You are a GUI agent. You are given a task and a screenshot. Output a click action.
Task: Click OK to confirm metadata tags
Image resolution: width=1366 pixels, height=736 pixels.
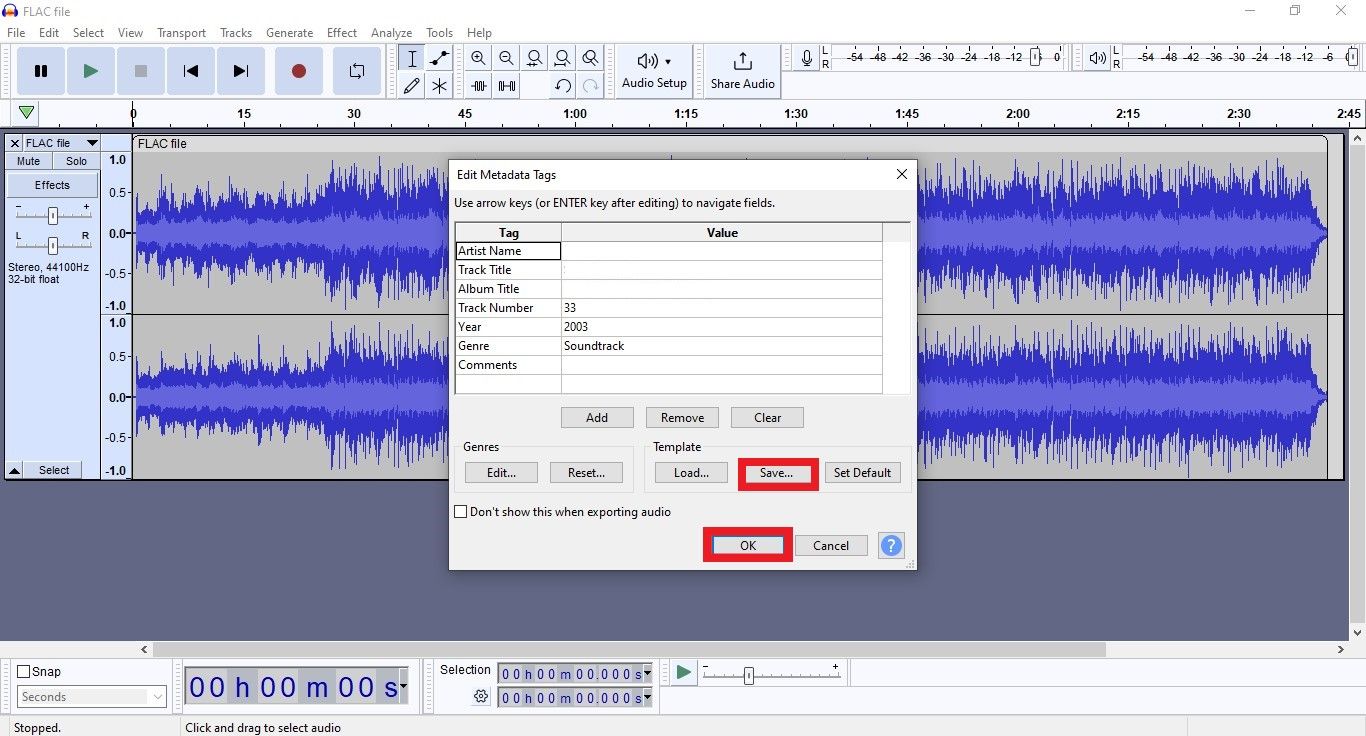click(747, 545)
